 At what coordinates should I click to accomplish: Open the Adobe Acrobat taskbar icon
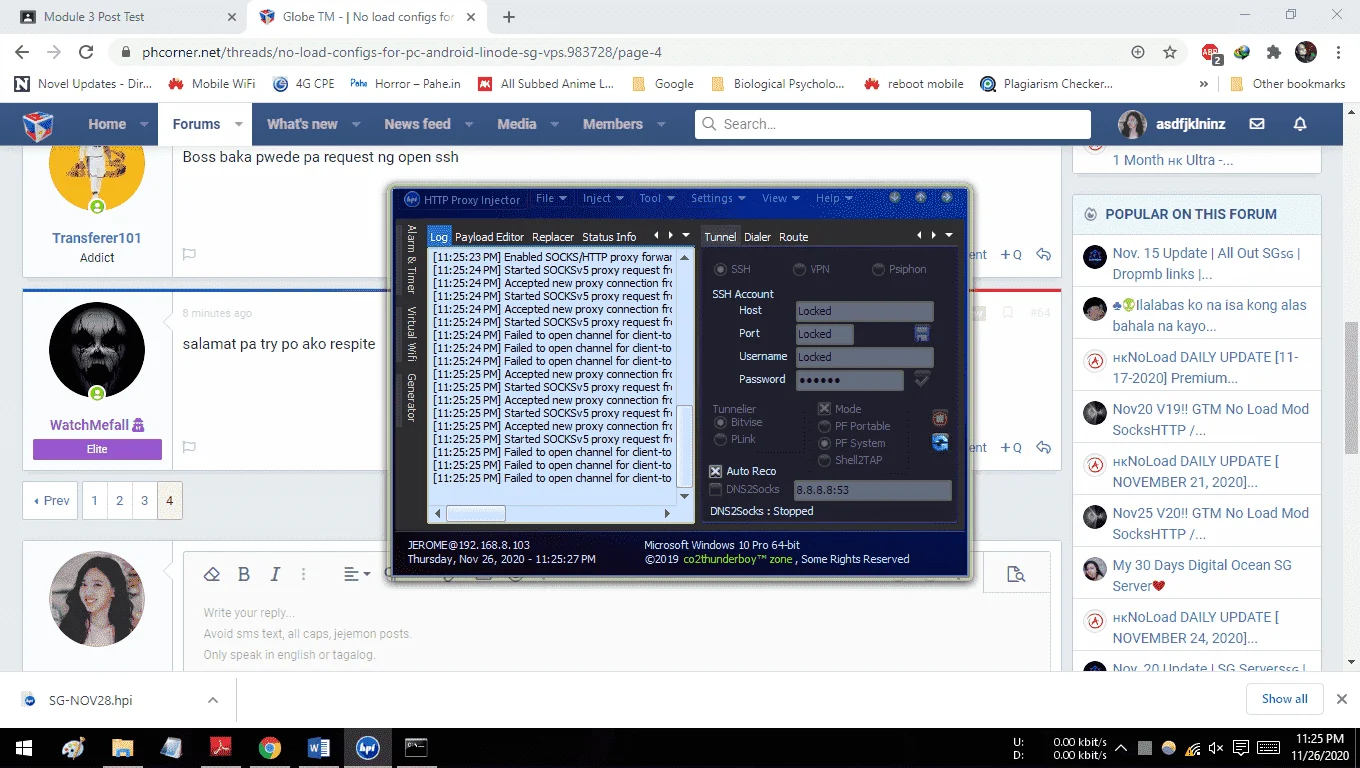pos(221,747)
